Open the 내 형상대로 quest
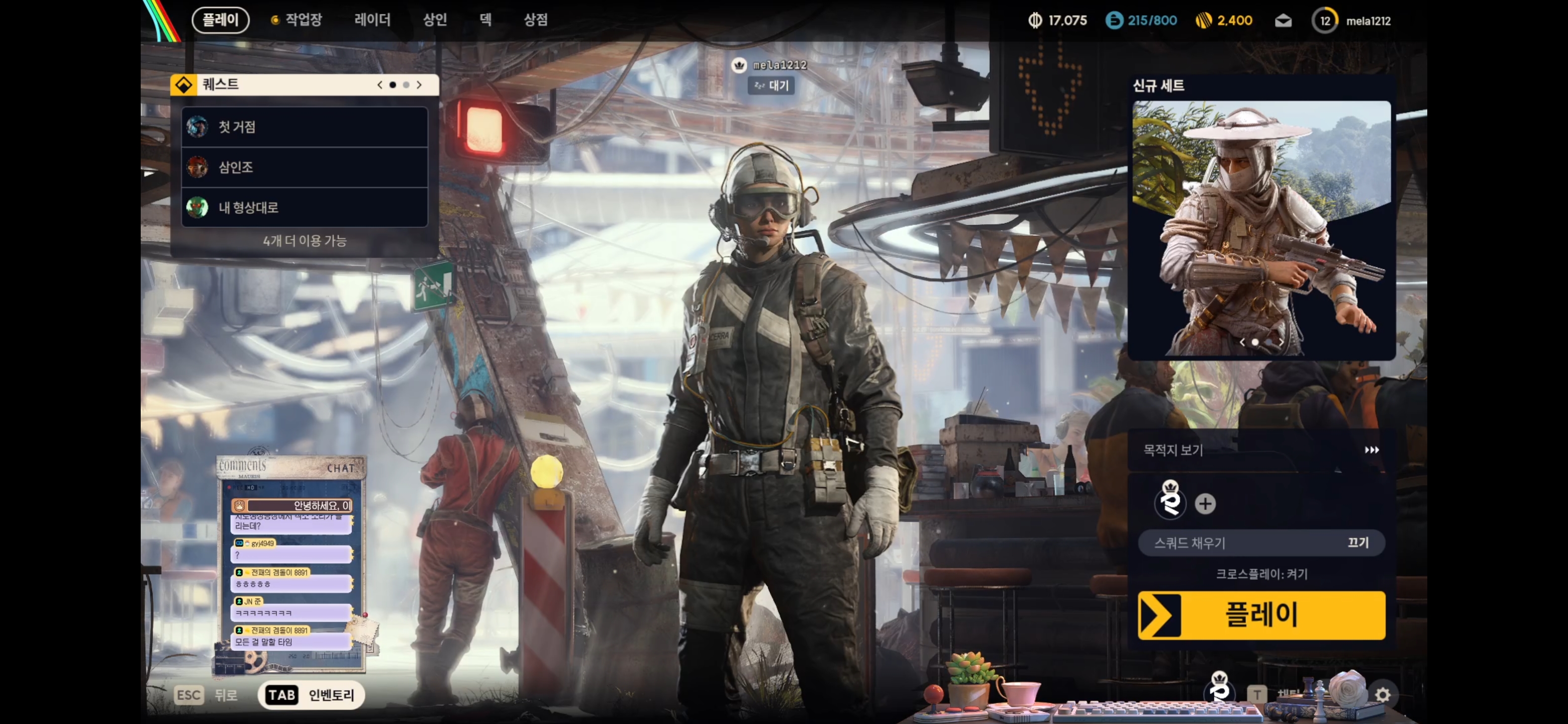1568x724 pixels. pyautogui.click(x=305, y=207)
